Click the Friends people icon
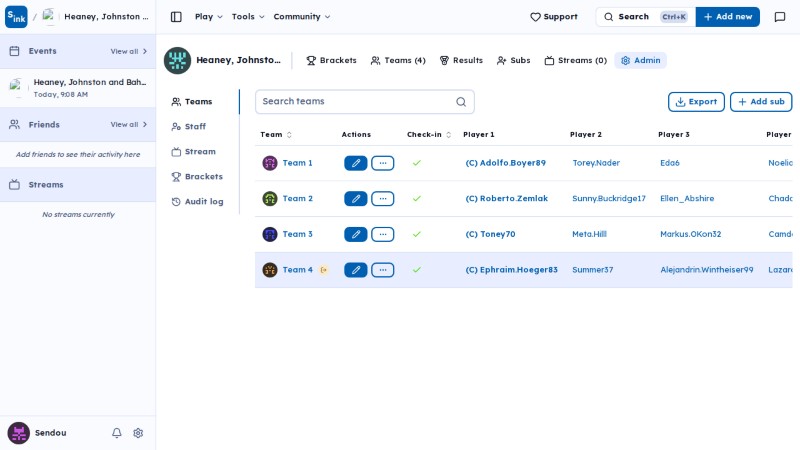800x450 pixels. [x=14, y=124]
